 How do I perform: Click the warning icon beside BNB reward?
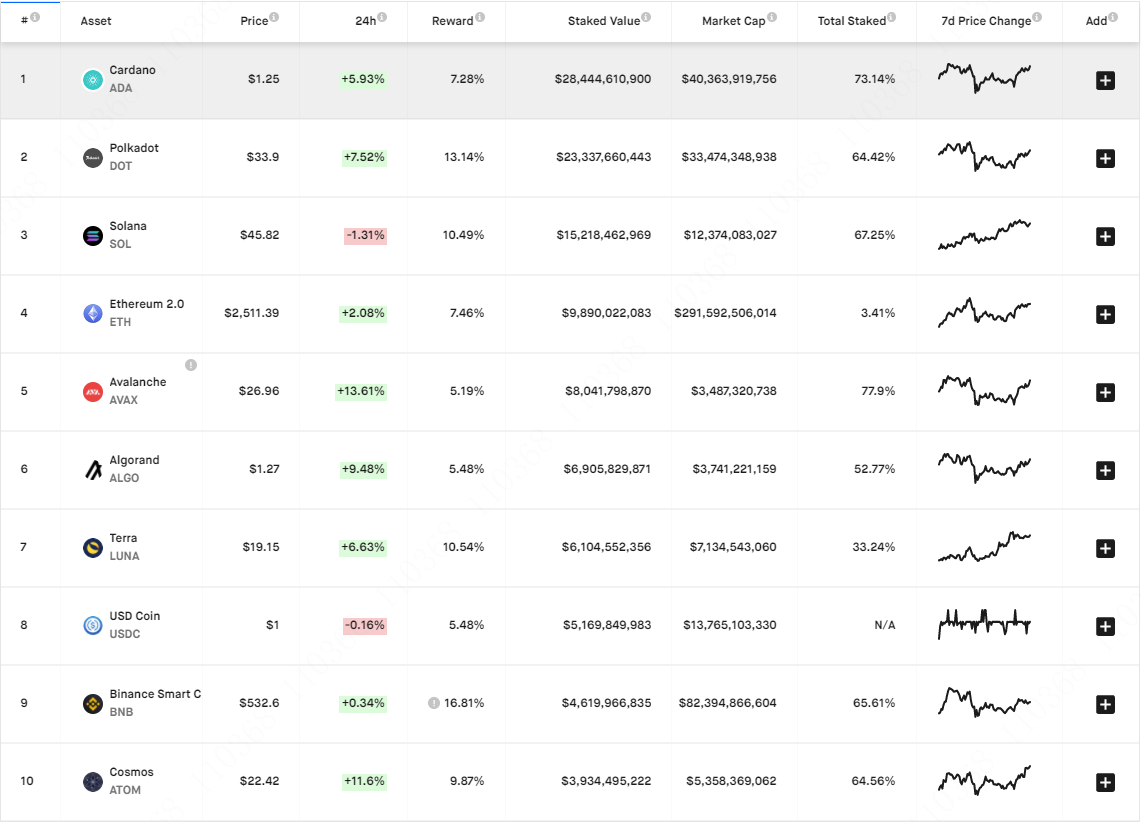tap(434, 703)
